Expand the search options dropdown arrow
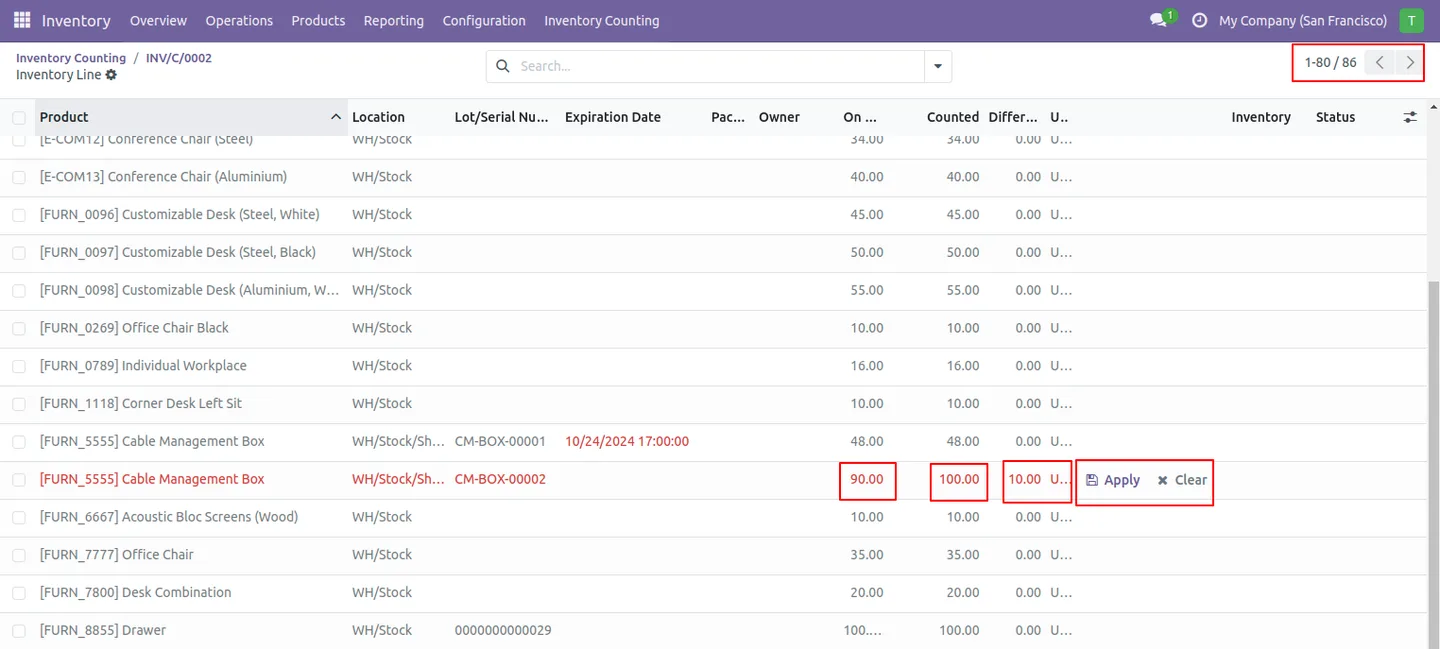 point(938,66)
